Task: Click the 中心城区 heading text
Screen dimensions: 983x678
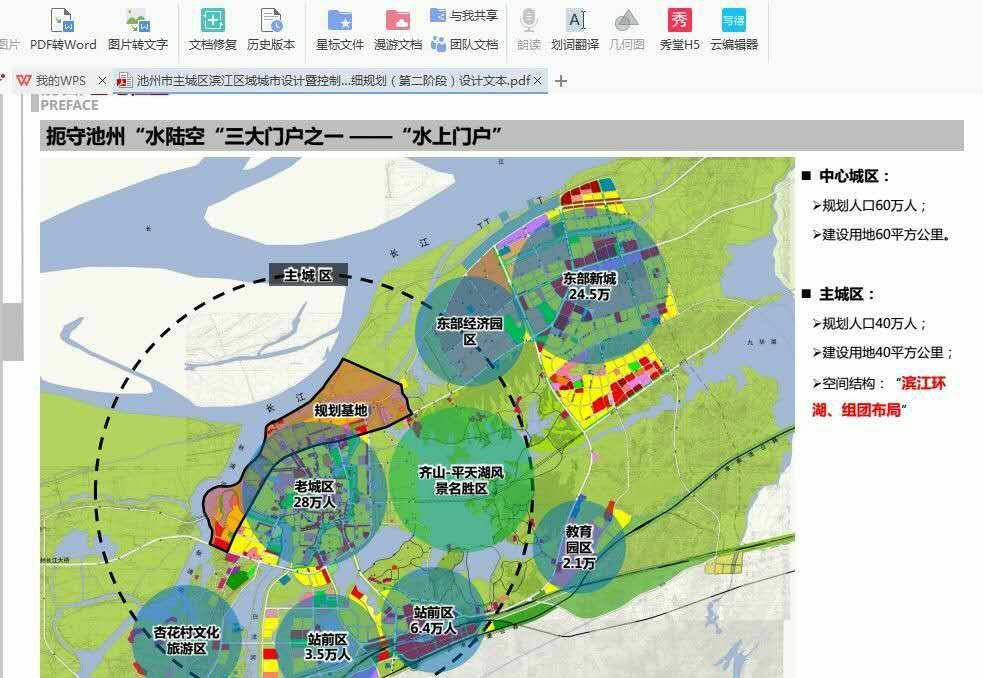Action: tap(854, 176)
